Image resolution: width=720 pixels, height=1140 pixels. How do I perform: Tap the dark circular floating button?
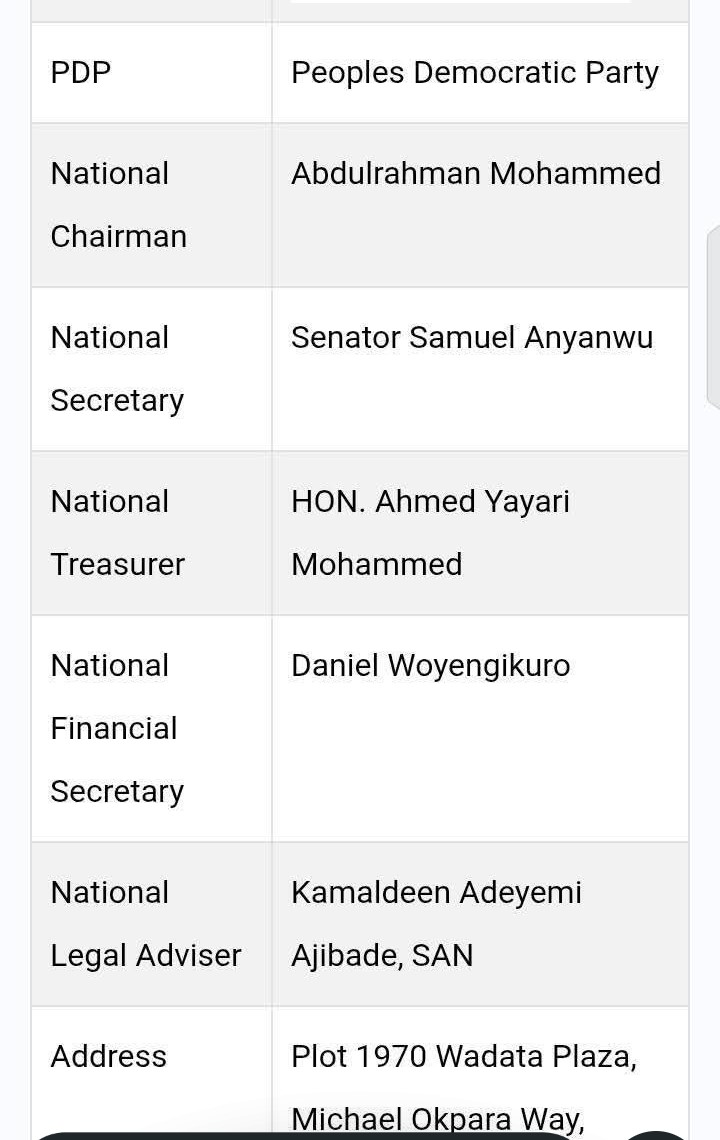coord(658,1133)
